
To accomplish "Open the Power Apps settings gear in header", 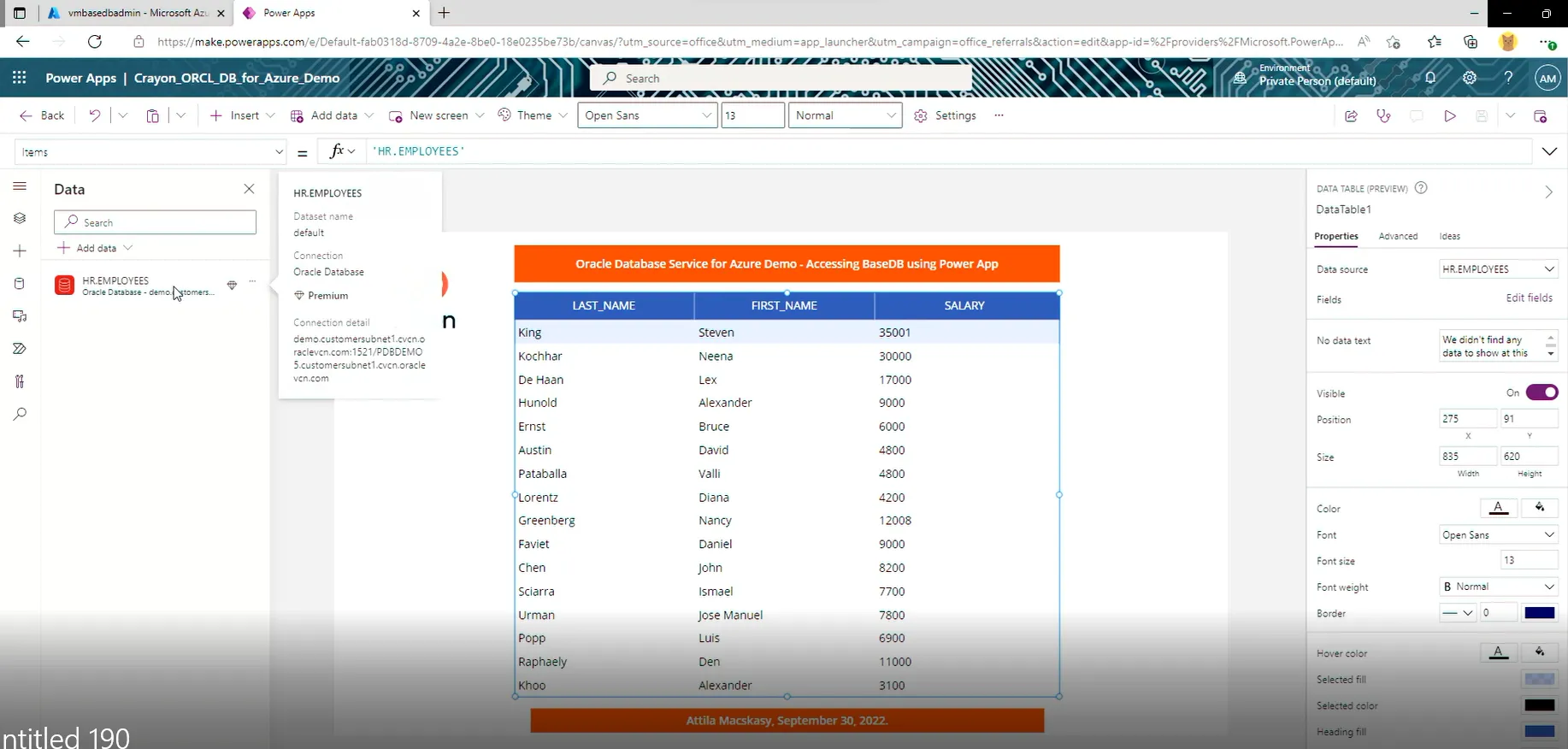I will click(1470, 78).
